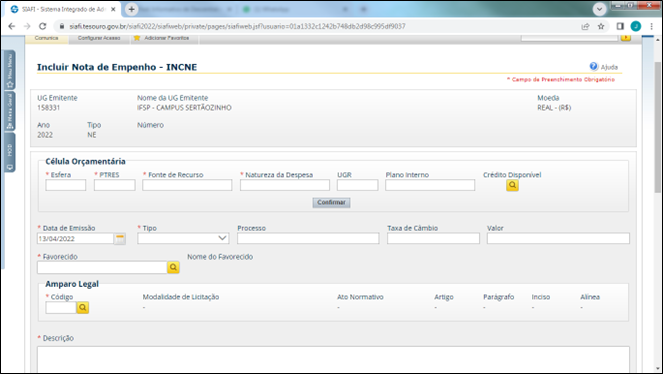Open a new browser tab with plus button
663x374 pixels.
(132, 9)
